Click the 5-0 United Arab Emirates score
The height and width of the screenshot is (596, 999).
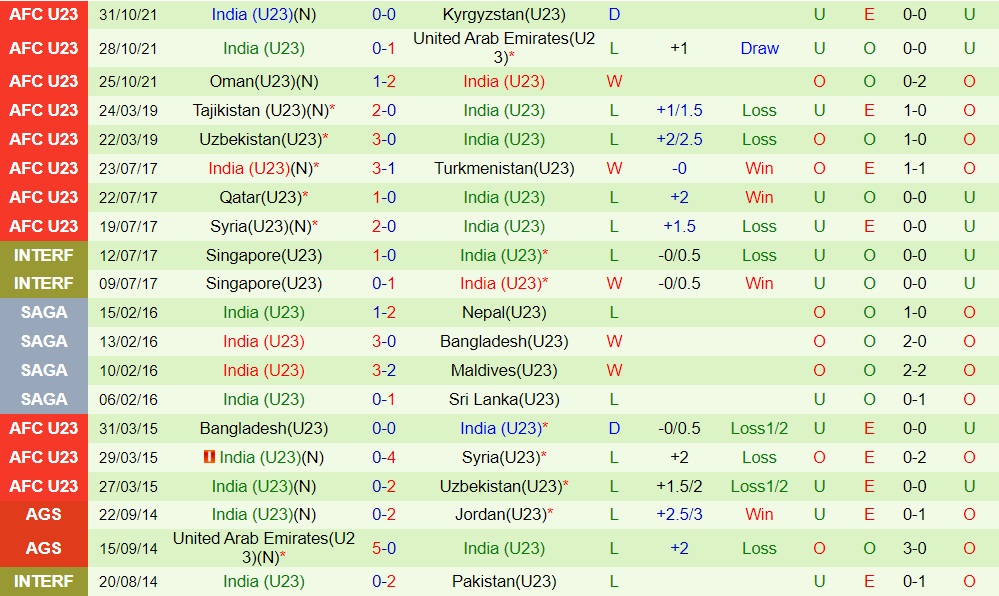pos(384,548)
